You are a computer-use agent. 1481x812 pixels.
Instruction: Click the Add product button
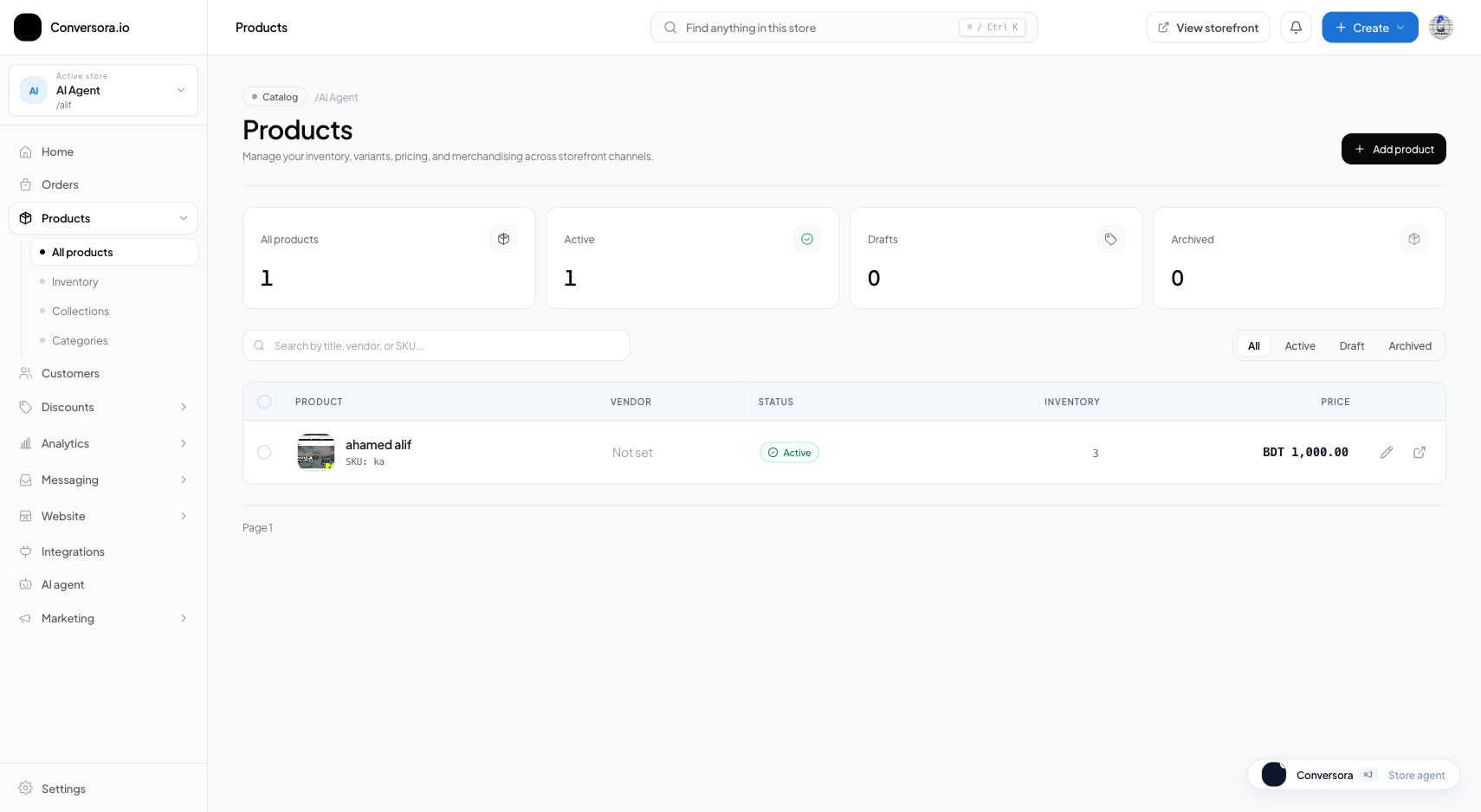(x=1394, y=149)
